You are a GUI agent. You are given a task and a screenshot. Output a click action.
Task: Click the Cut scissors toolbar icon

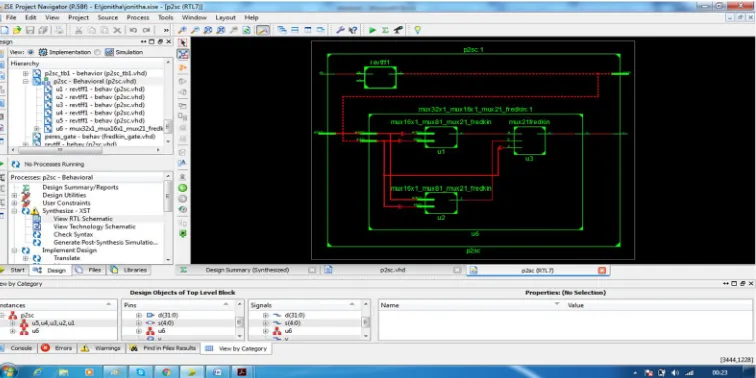pos(79,30)
